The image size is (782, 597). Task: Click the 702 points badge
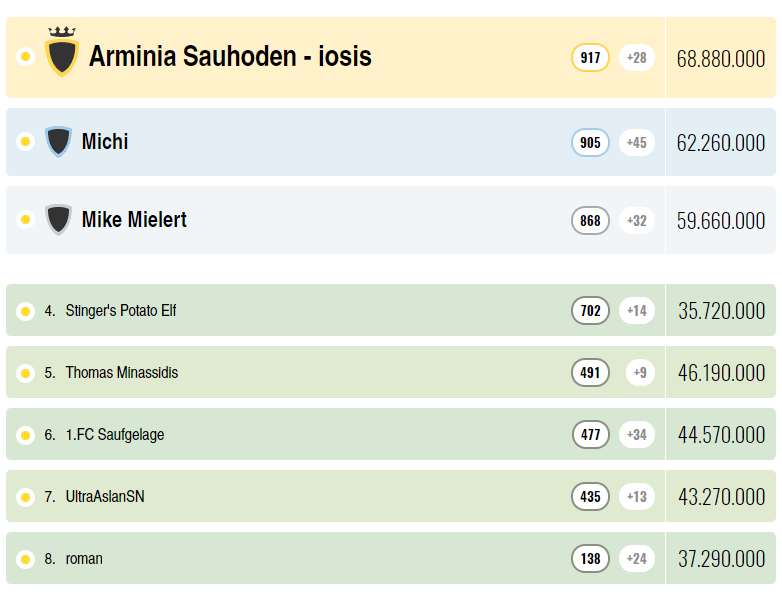tap(590, 311)
